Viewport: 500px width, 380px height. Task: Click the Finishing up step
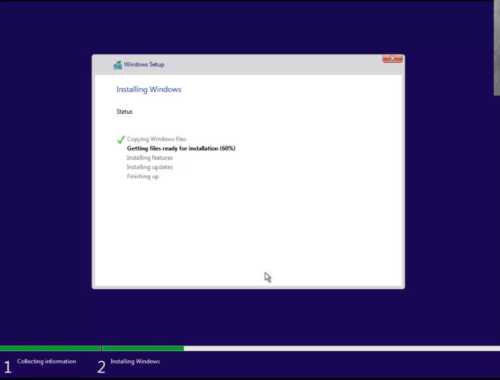(143, 176)
